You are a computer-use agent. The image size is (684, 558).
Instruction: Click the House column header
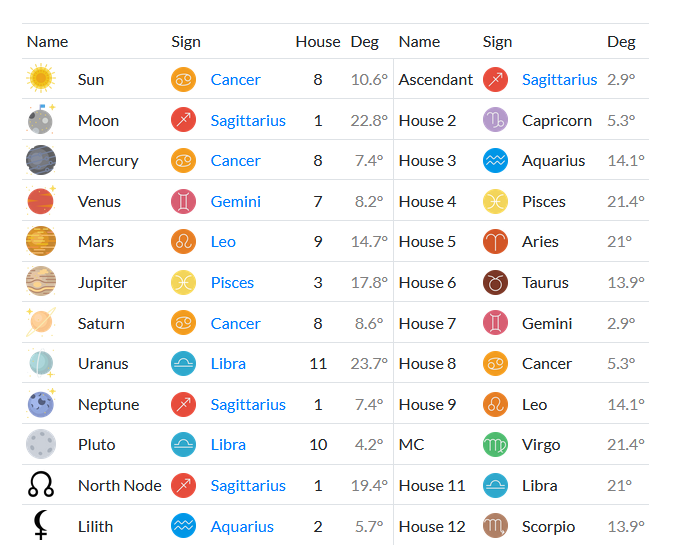pos(318,42)
